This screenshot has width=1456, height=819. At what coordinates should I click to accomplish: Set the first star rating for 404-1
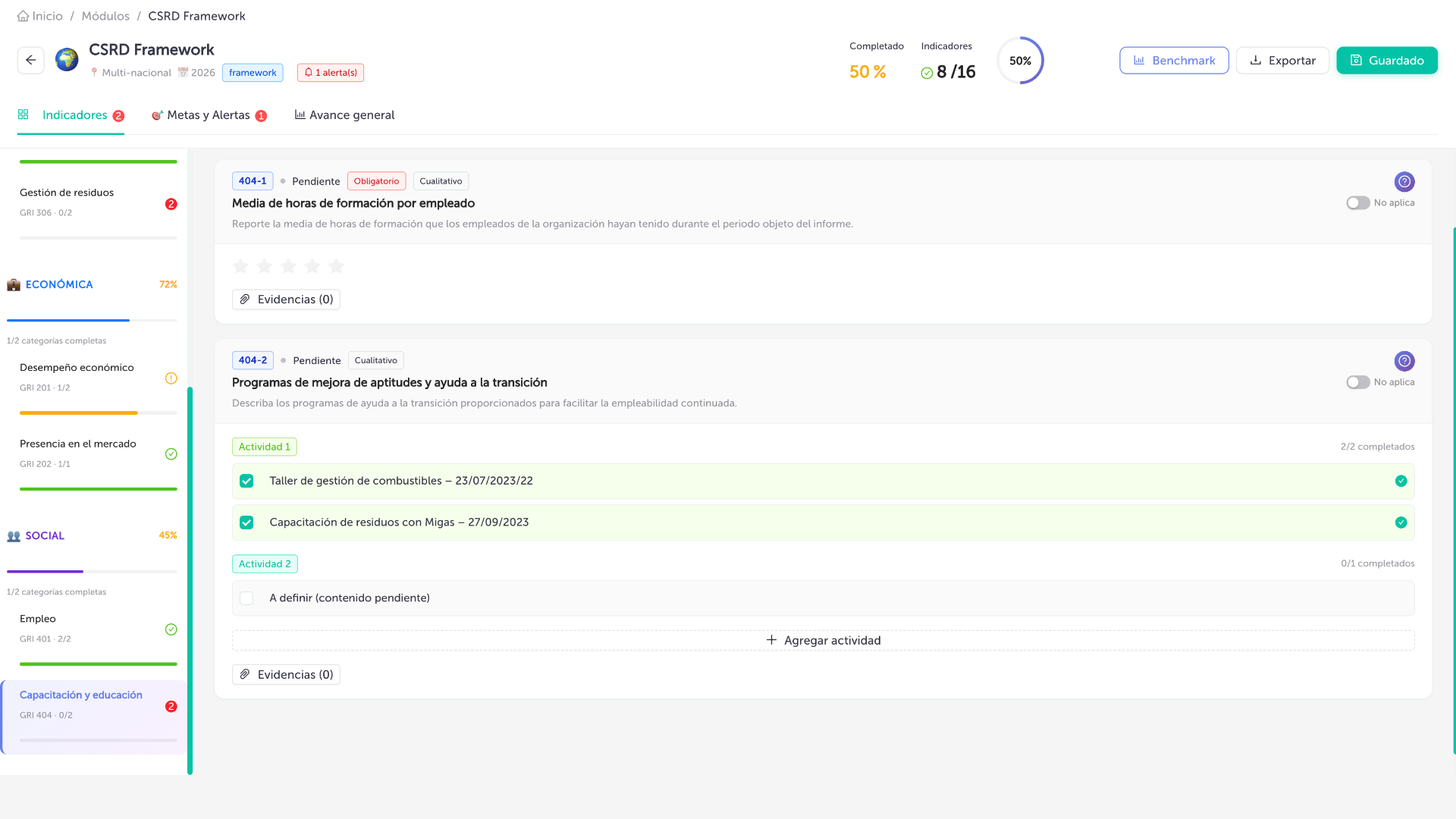[240, 266]
